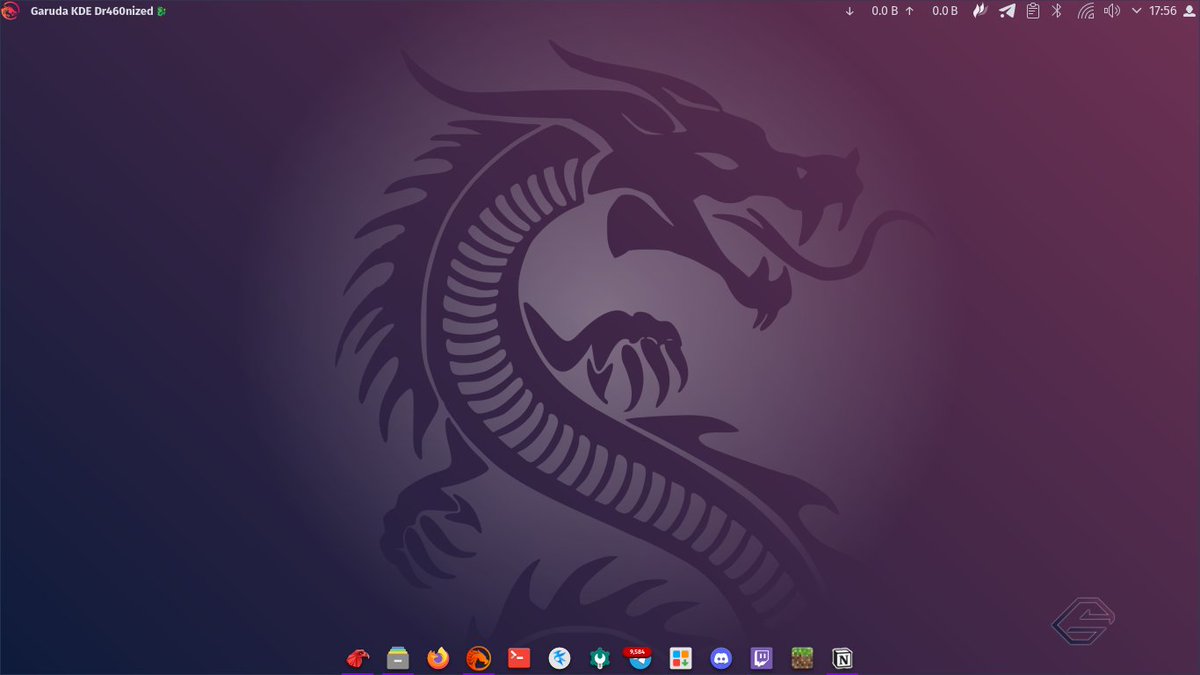The image size is (1200, 675).
Task: Open FireDragon browser in the dock
Action: pyautogui.click(x=478, y=658)
